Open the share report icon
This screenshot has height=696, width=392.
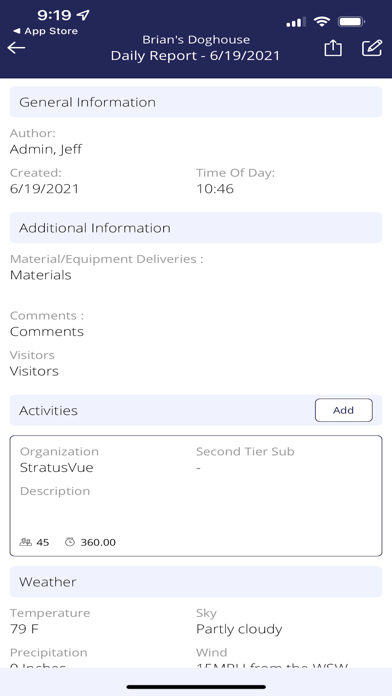[x=333, y=47]
